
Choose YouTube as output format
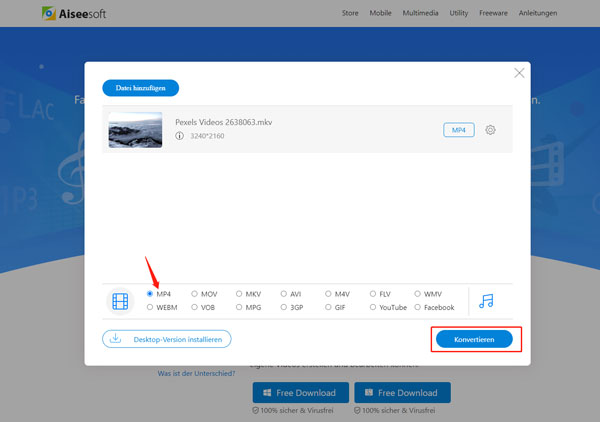(x=374, y=308)
